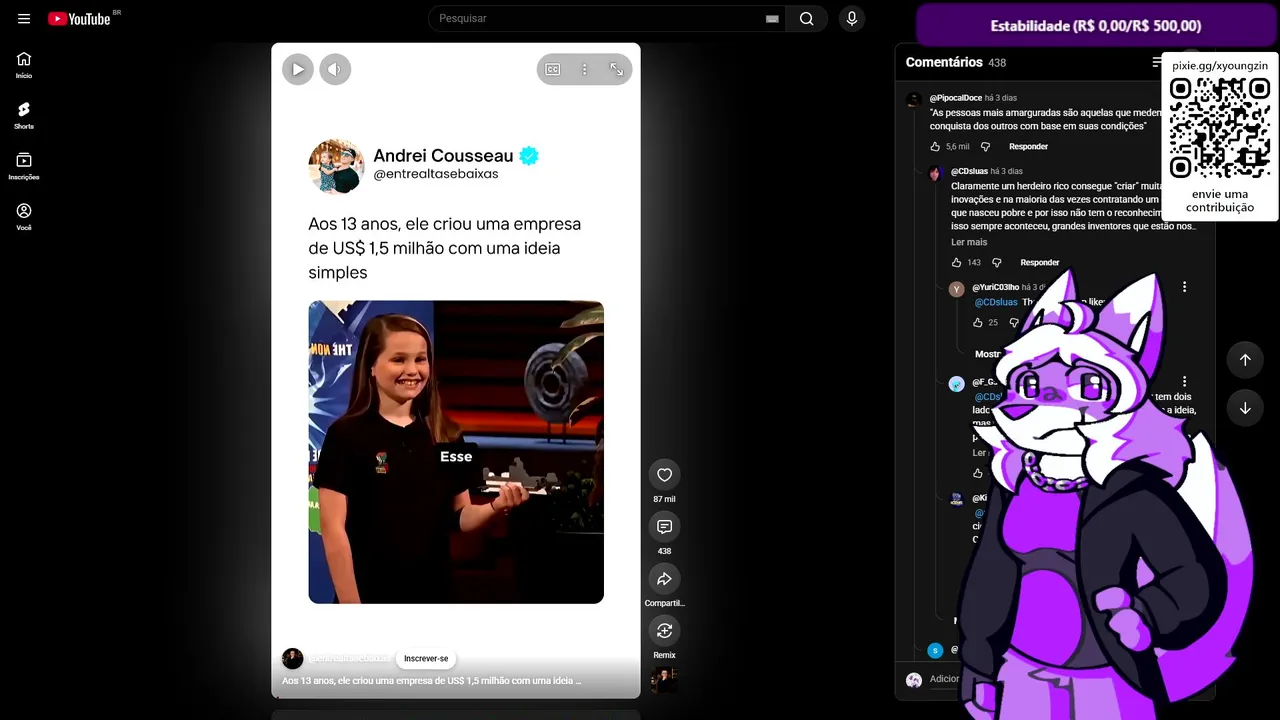This screenshot has height=720, width=1280.
Task: Subscribe with the Inscrever-se button
Action: tap(426, 659)
